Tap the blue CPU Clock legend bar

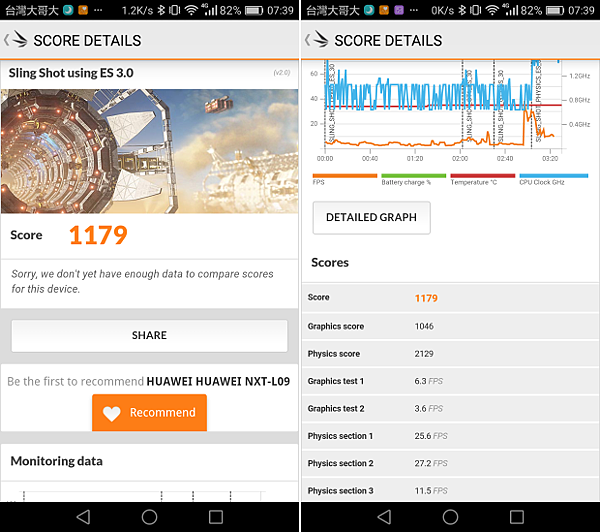554,176
